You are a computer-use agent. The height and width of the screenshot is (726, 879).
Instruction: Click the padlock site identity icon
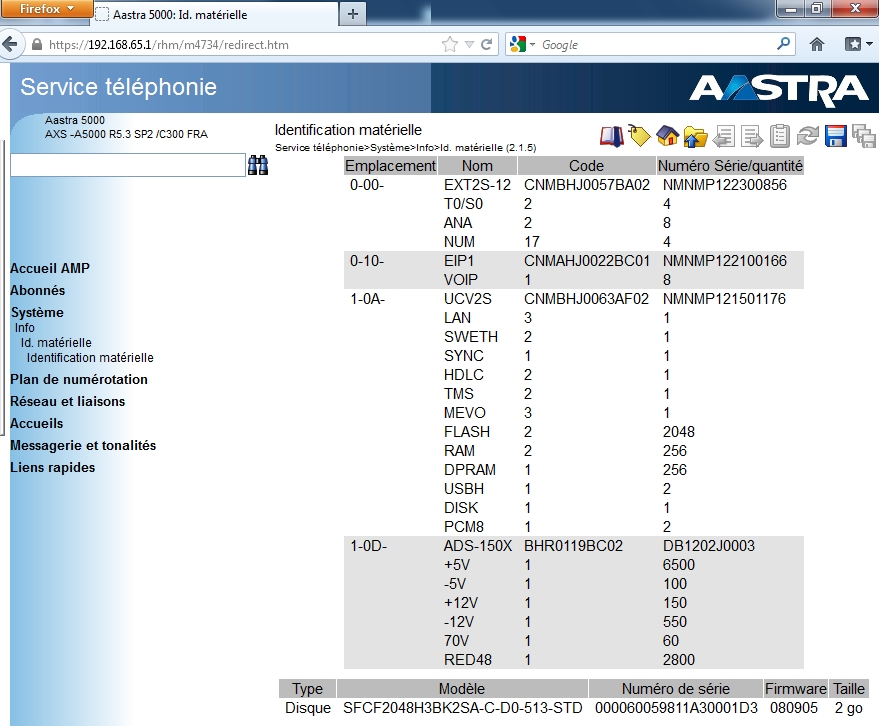pyautogui.click(x=37, y=44)
